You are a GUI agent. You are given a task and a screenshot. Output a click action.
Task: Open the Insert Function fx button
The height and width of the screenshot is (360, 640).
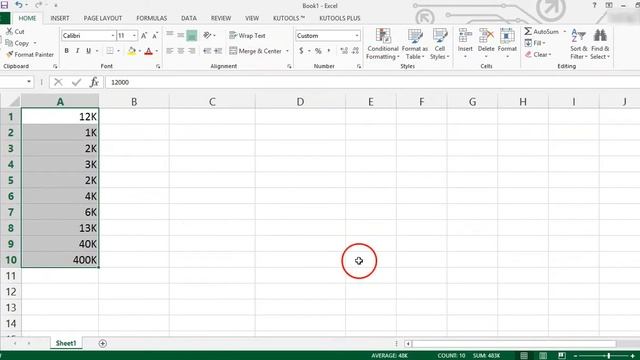coord(94,82)
